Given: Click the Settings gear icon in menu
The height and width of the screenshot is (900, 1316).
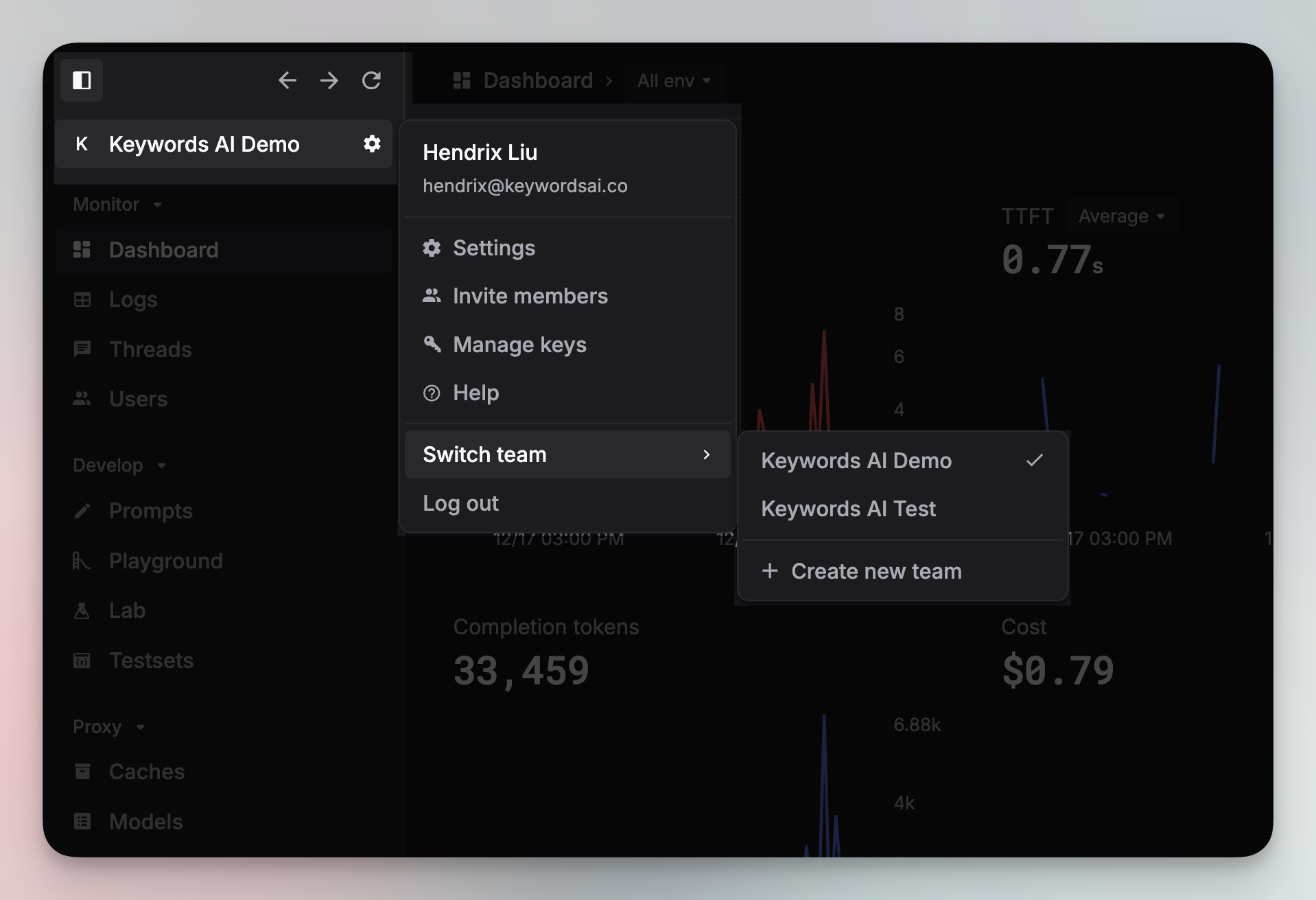Looking at the screenshot, I should 432,248.
